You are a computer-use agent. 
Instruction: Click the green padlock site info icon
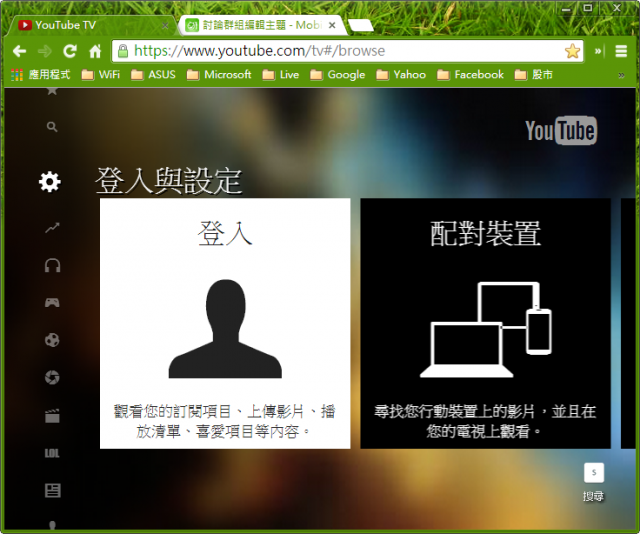point(122,51)
